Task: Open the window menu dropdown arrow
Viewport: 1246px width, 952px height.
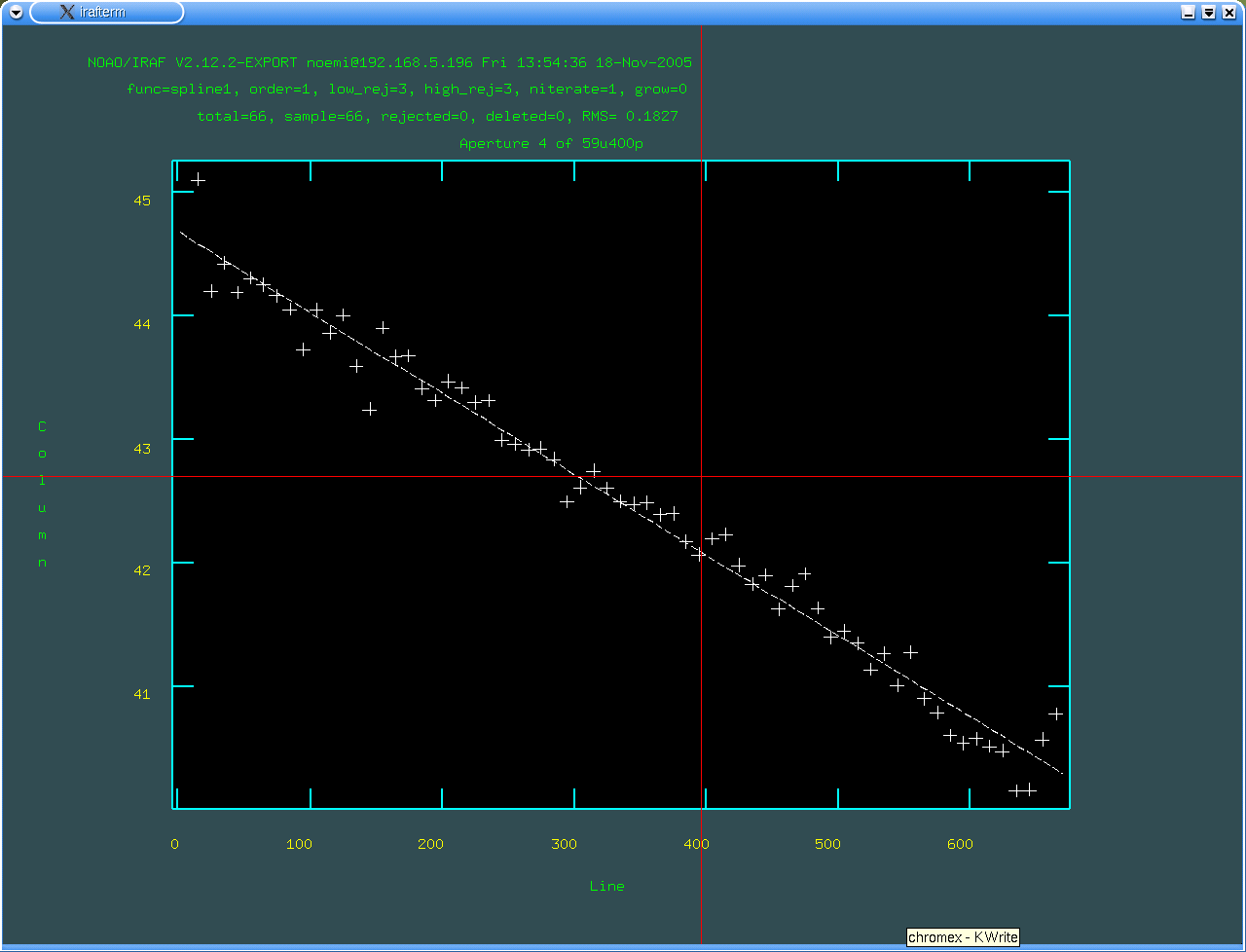Action: point(16,13)
